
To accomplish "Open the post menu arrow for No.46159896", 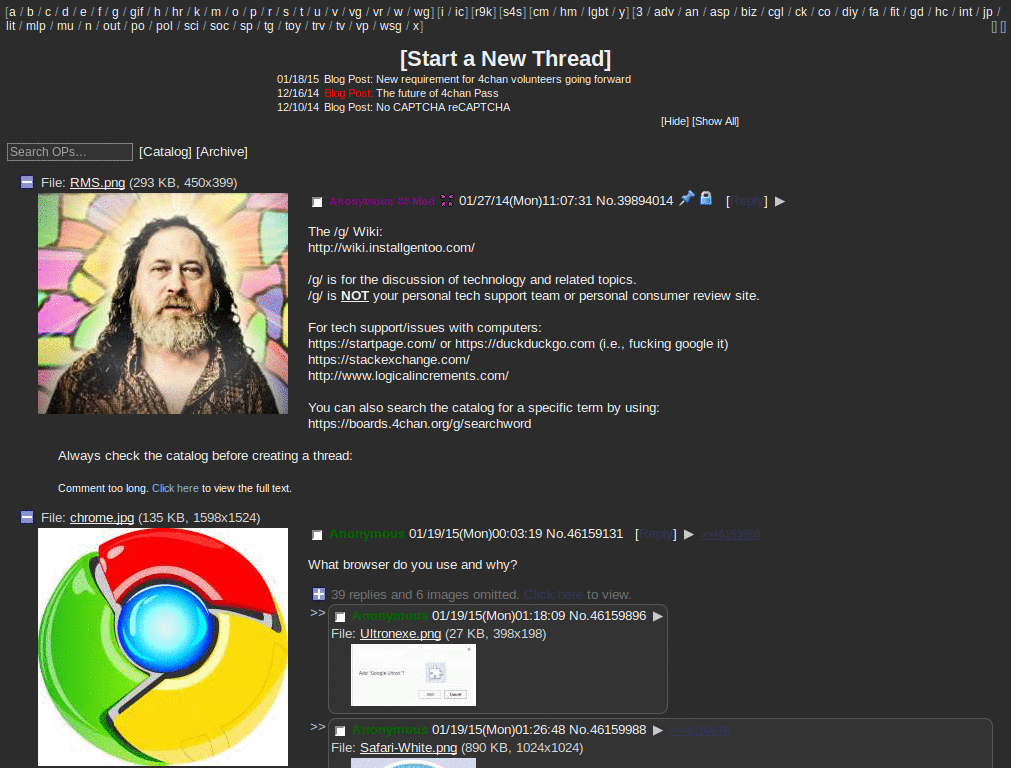I will point(658,616).
